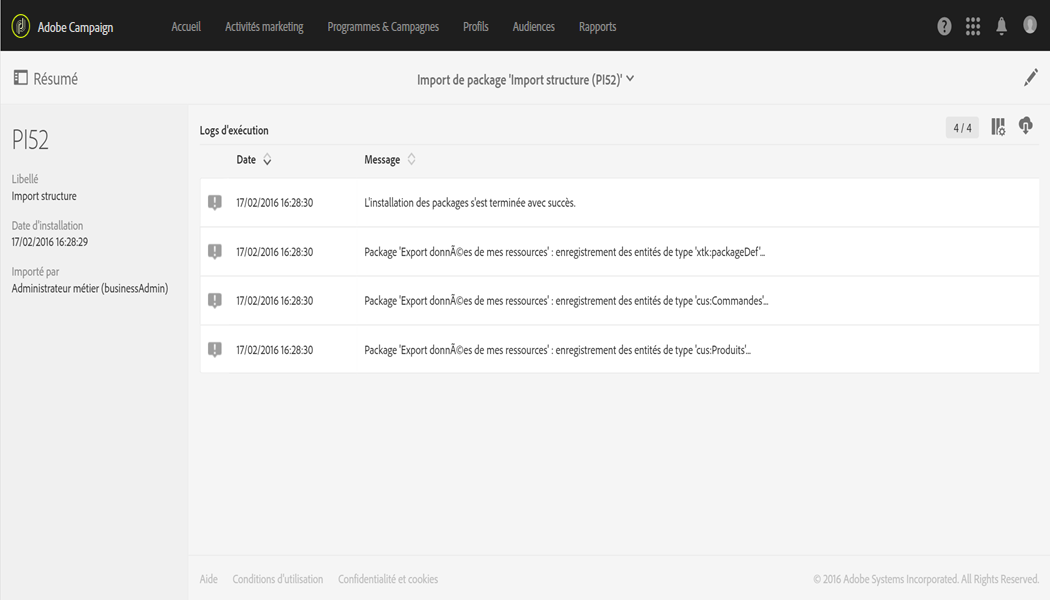1050x600 pixels.
Task: Open the Activités marketing menu
Action: click(x=264, y=27)
